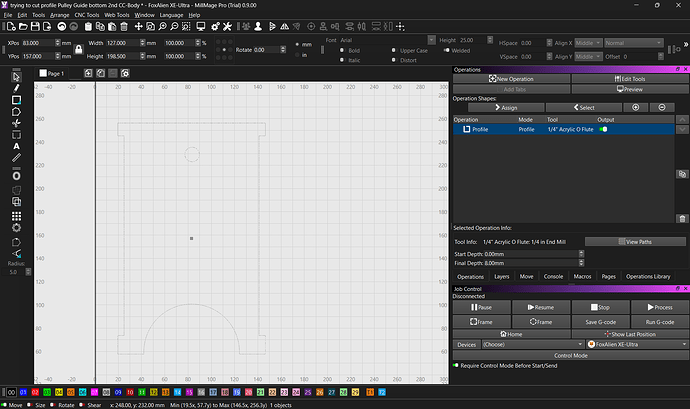Click the undo arrow icon
Viewport: 690px width, 409px height.
[x=62, y=26]
